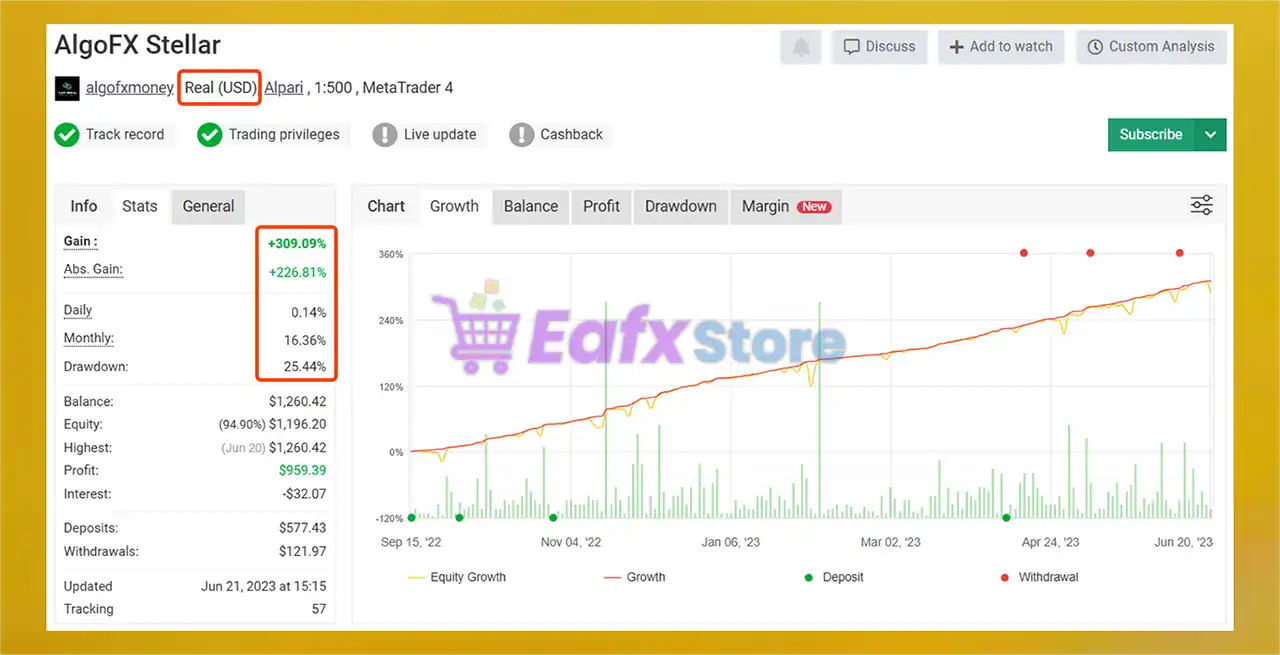This screenshot has height=655, width=1280.
Task: Open Custom Analysis
Action: pyautogui.click(x=1151, y=47)
